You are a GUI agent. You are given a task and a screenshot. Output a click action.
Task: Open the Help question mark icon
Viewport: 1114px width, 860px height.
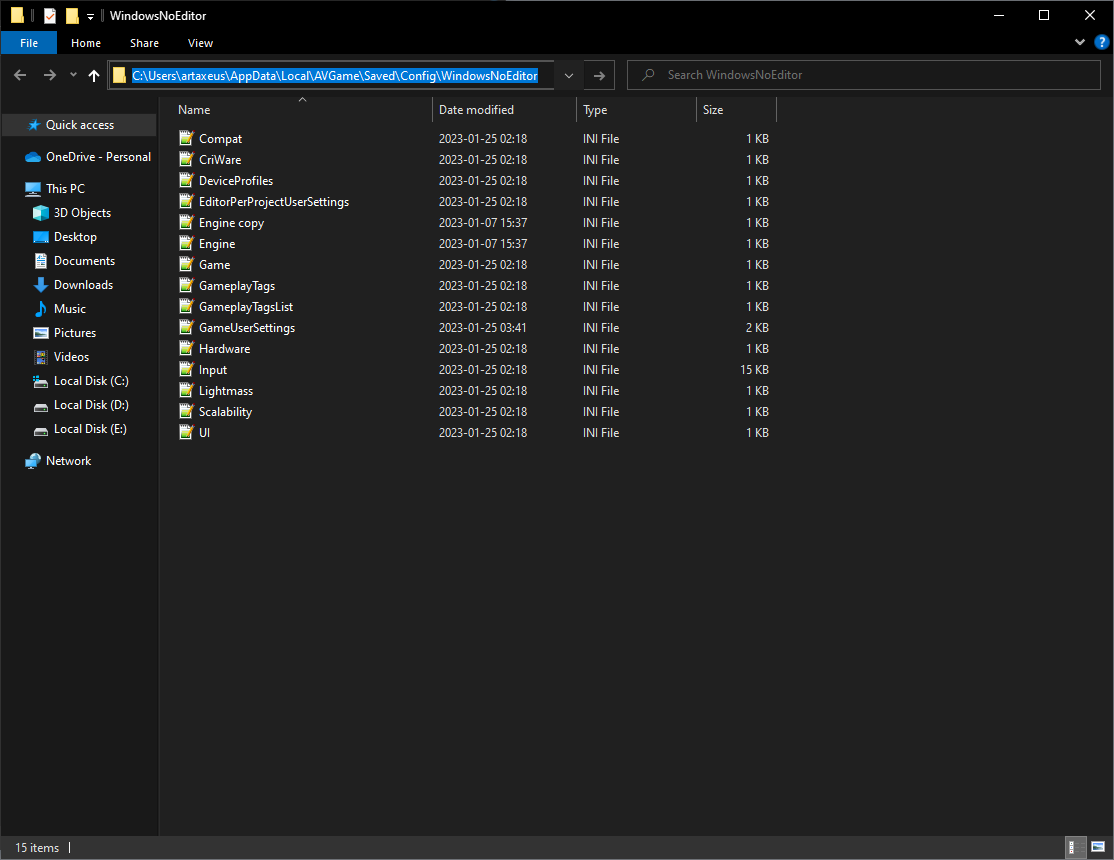coord(1101,42)
